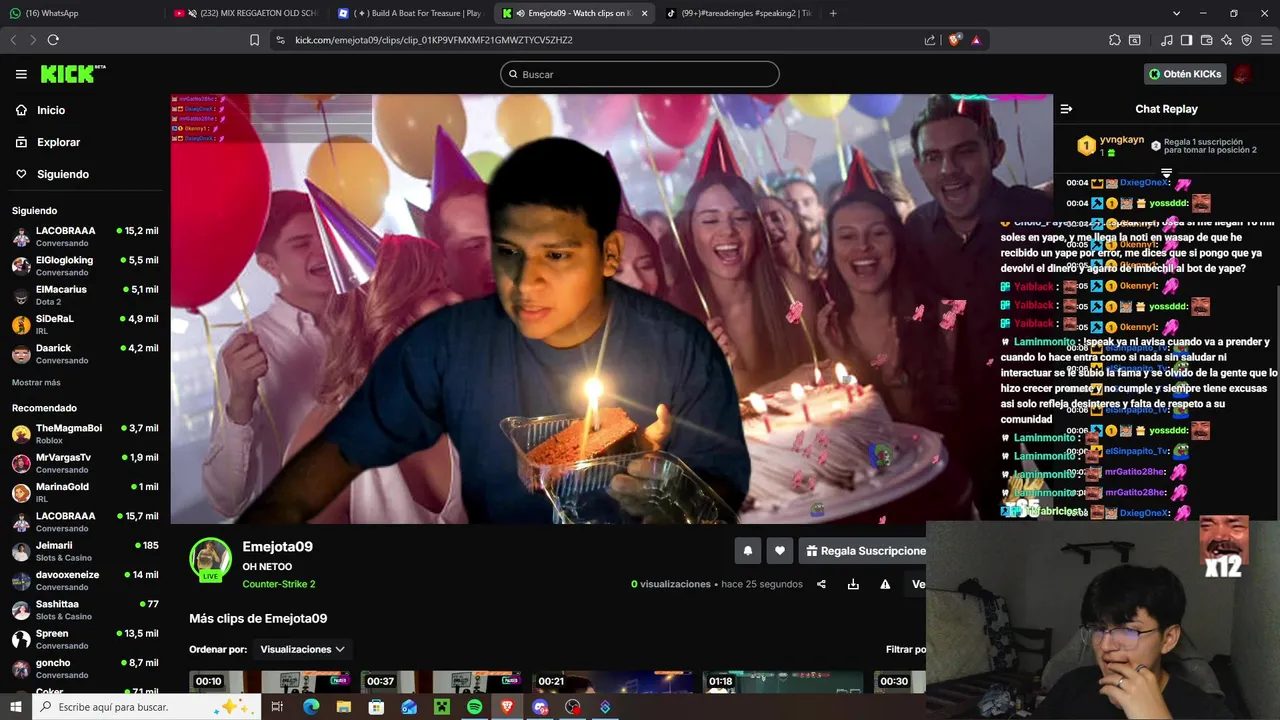Image resolution: width=1280 pixels, height=720 pixels.
Task: Report clip with warning icon
Action: coord(885,584)
